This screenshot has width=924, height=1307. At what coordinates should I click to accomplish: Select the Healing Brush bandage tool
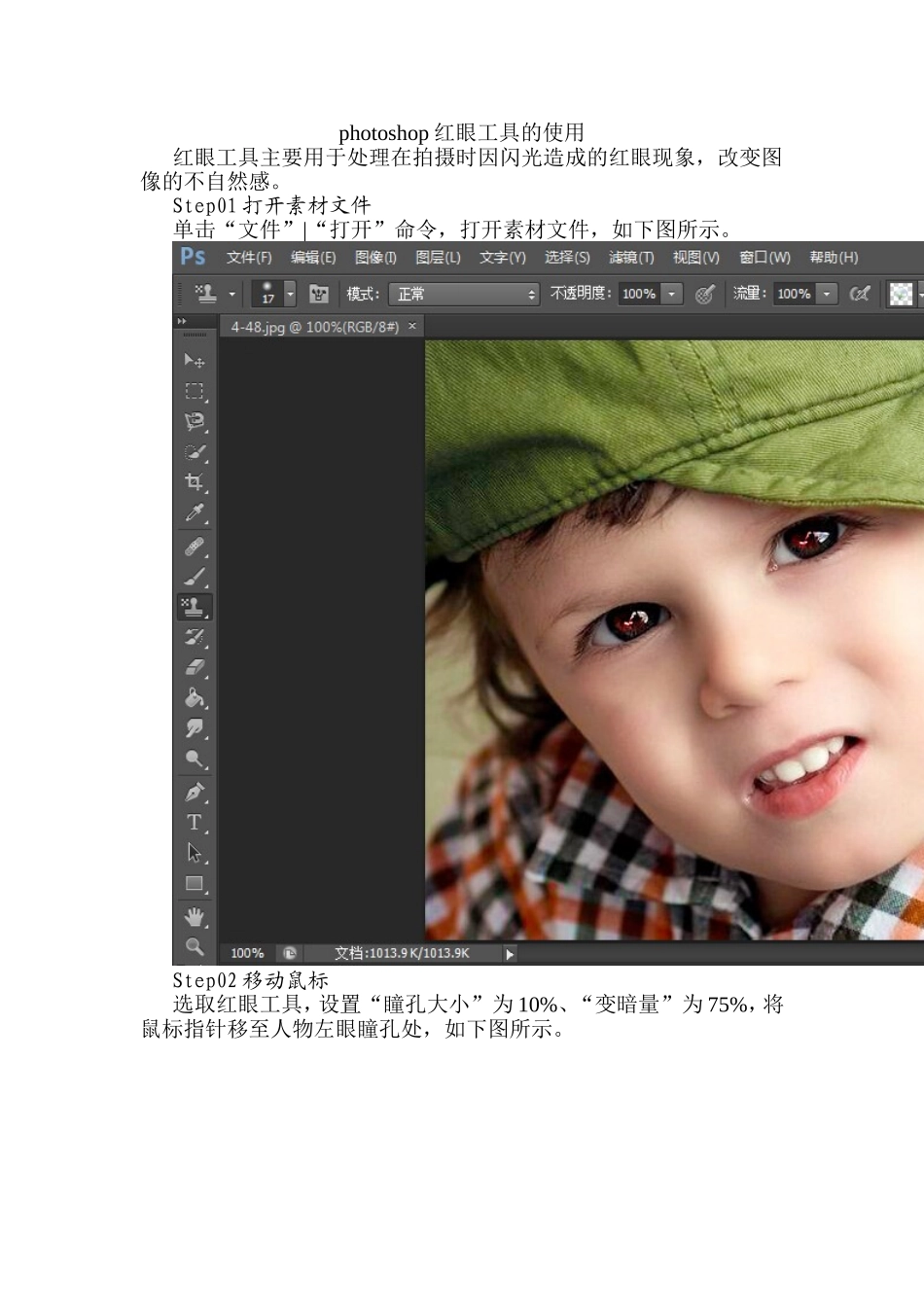click(195, 547)
